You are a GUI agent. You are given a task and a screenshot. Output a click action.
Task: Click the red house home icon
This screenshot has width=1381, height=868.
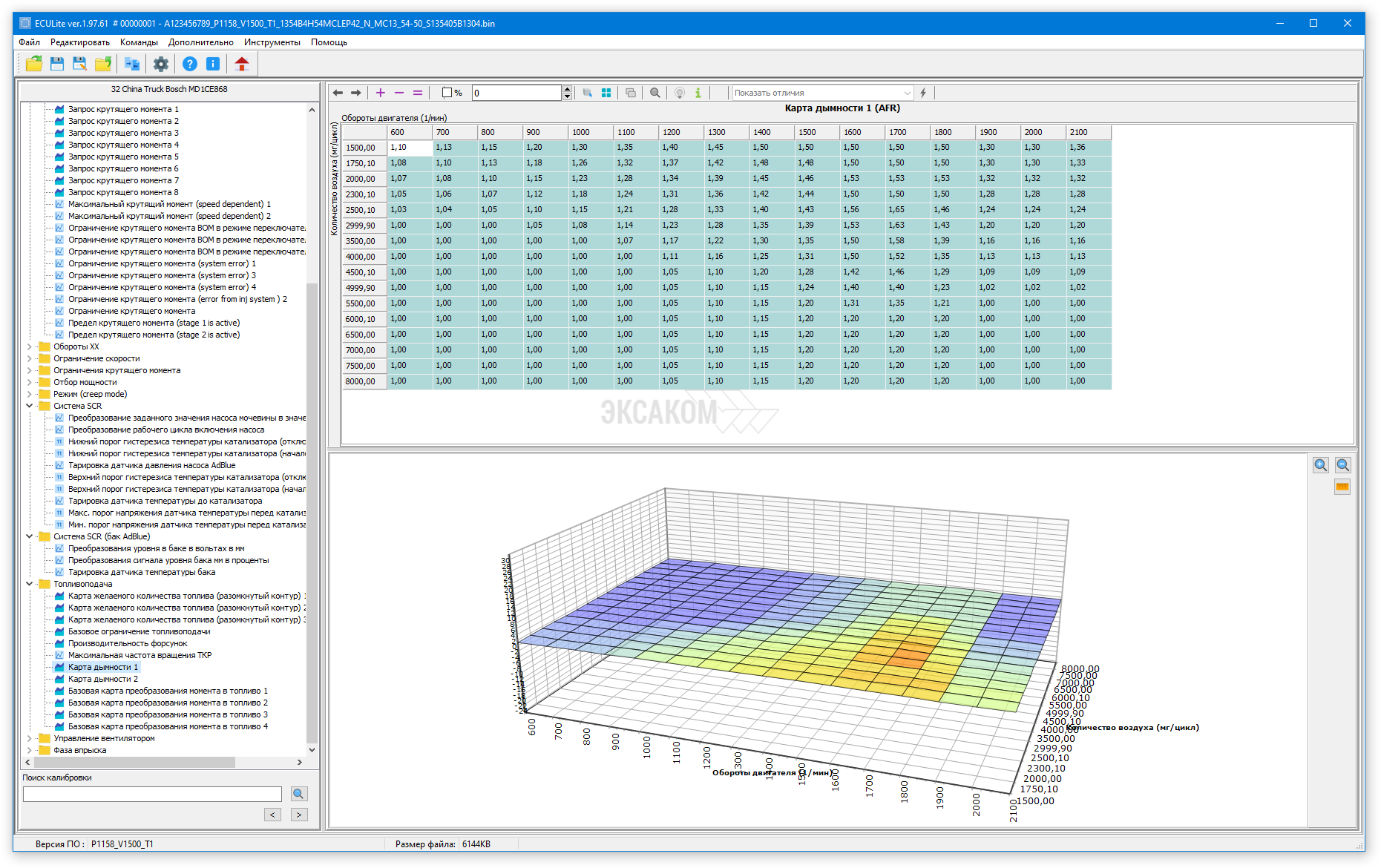tap(241, 64)
